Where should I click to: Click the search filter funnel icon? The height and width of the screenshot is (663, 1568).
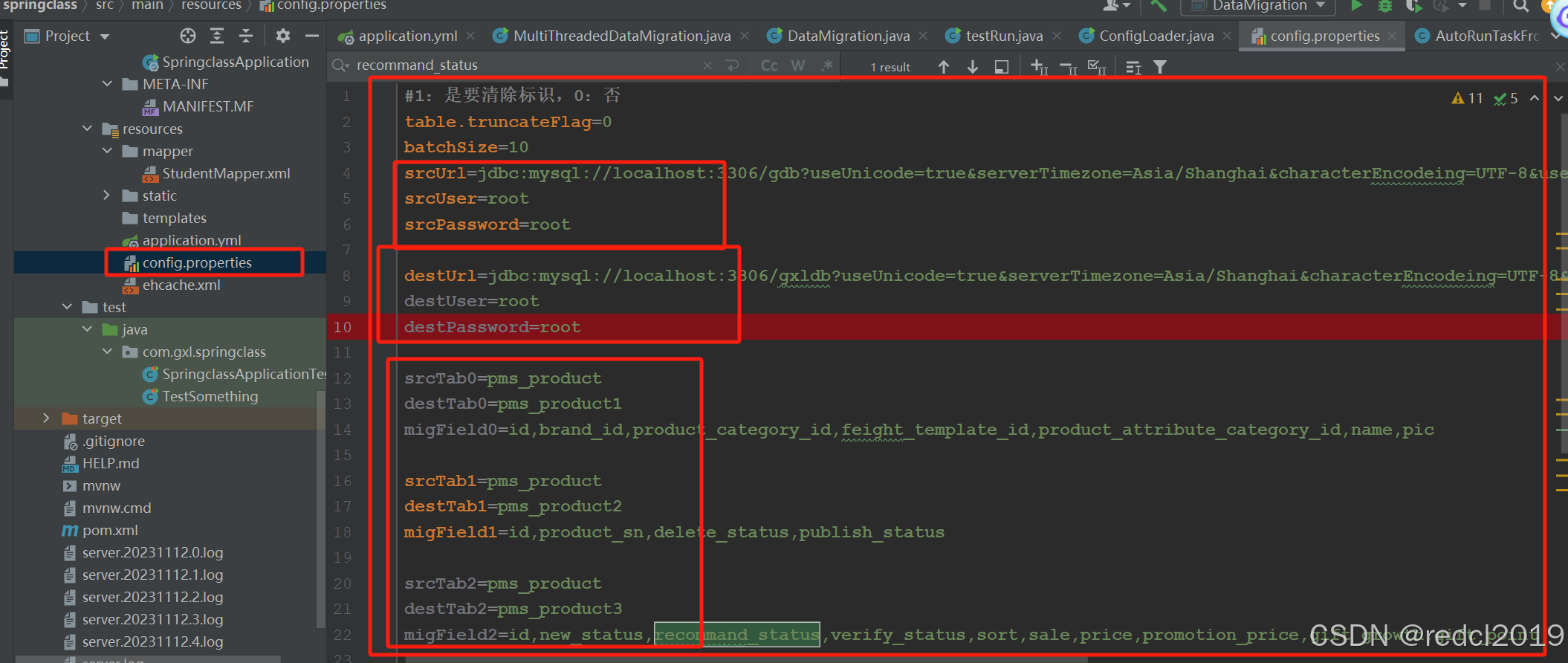click(1160, 67)
